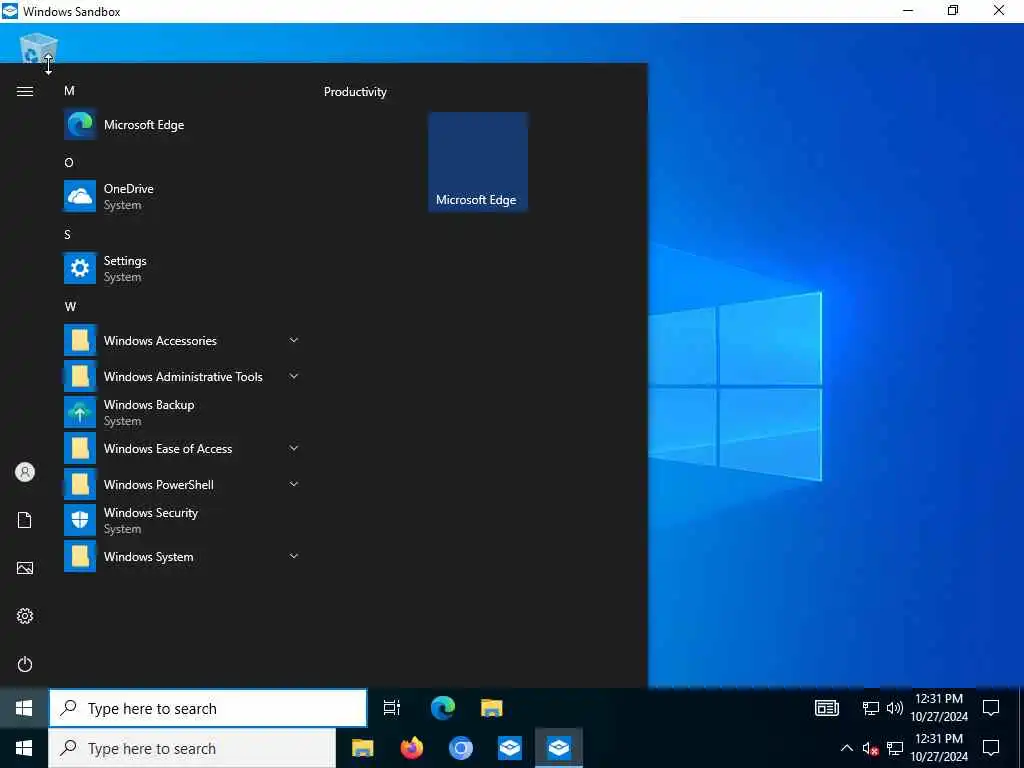The width and height of the screenshot is (1024, 768).
Task: Show hidden icons in host tray
Action: coord(846,748)
